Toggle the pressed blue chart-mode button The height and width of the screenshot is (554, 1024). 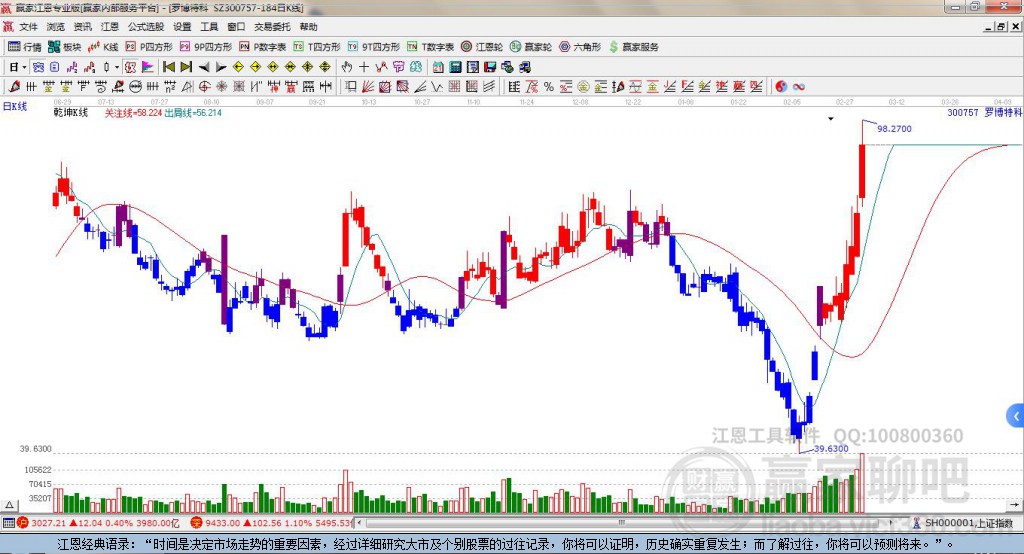pyautogui.click(x=38, y=67)
